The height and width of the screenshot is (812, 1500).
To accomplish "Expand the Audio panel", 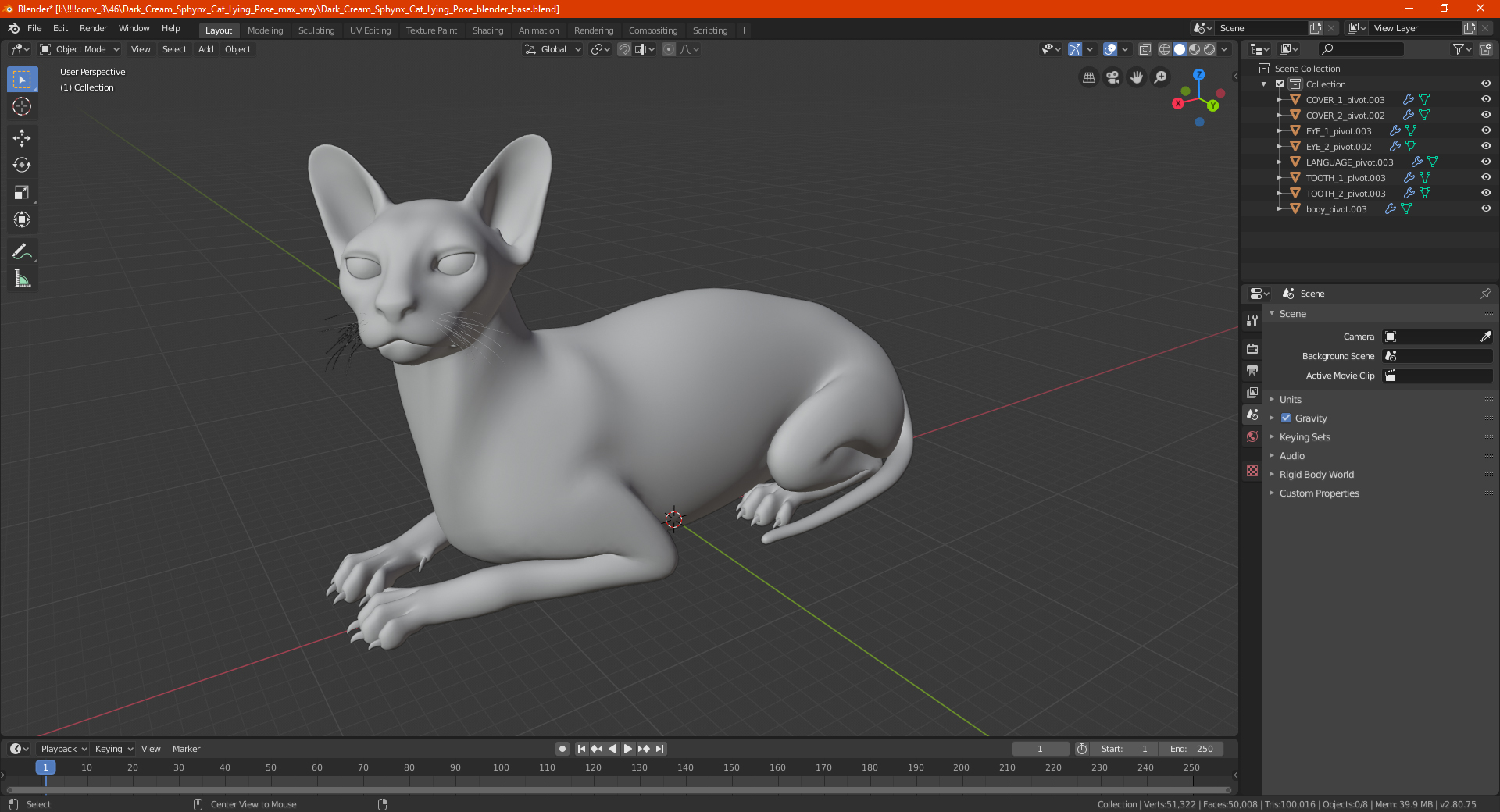I will click(1291, 455).
